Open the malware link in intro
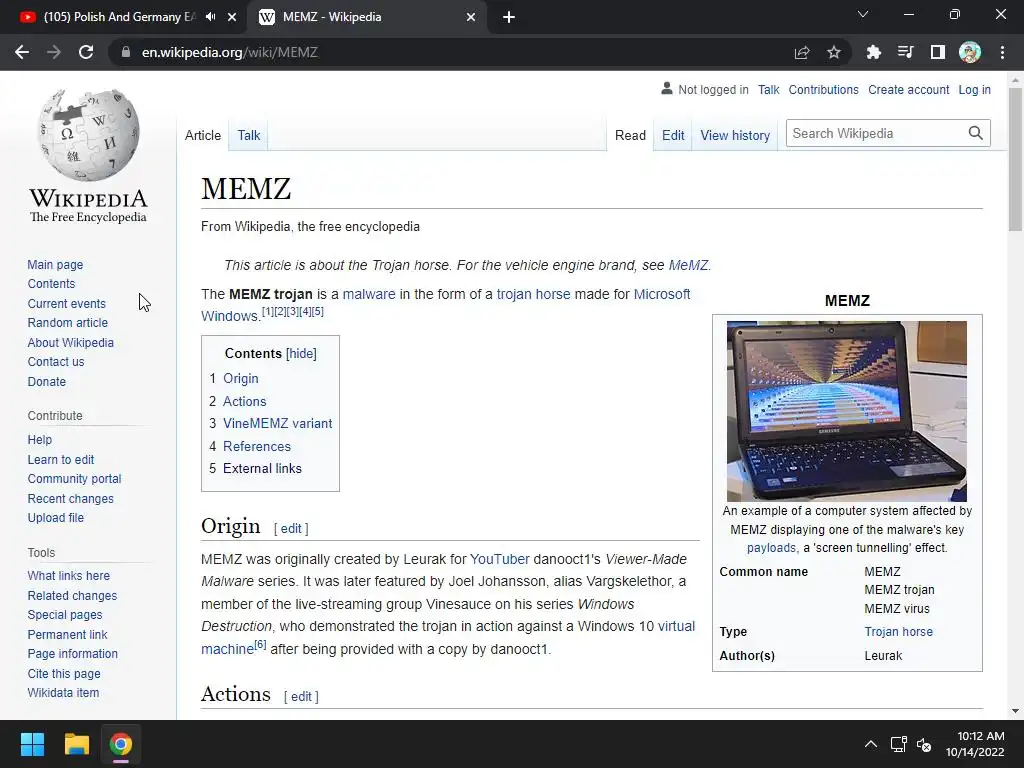Screen dimensions: 1024x768 369,294
